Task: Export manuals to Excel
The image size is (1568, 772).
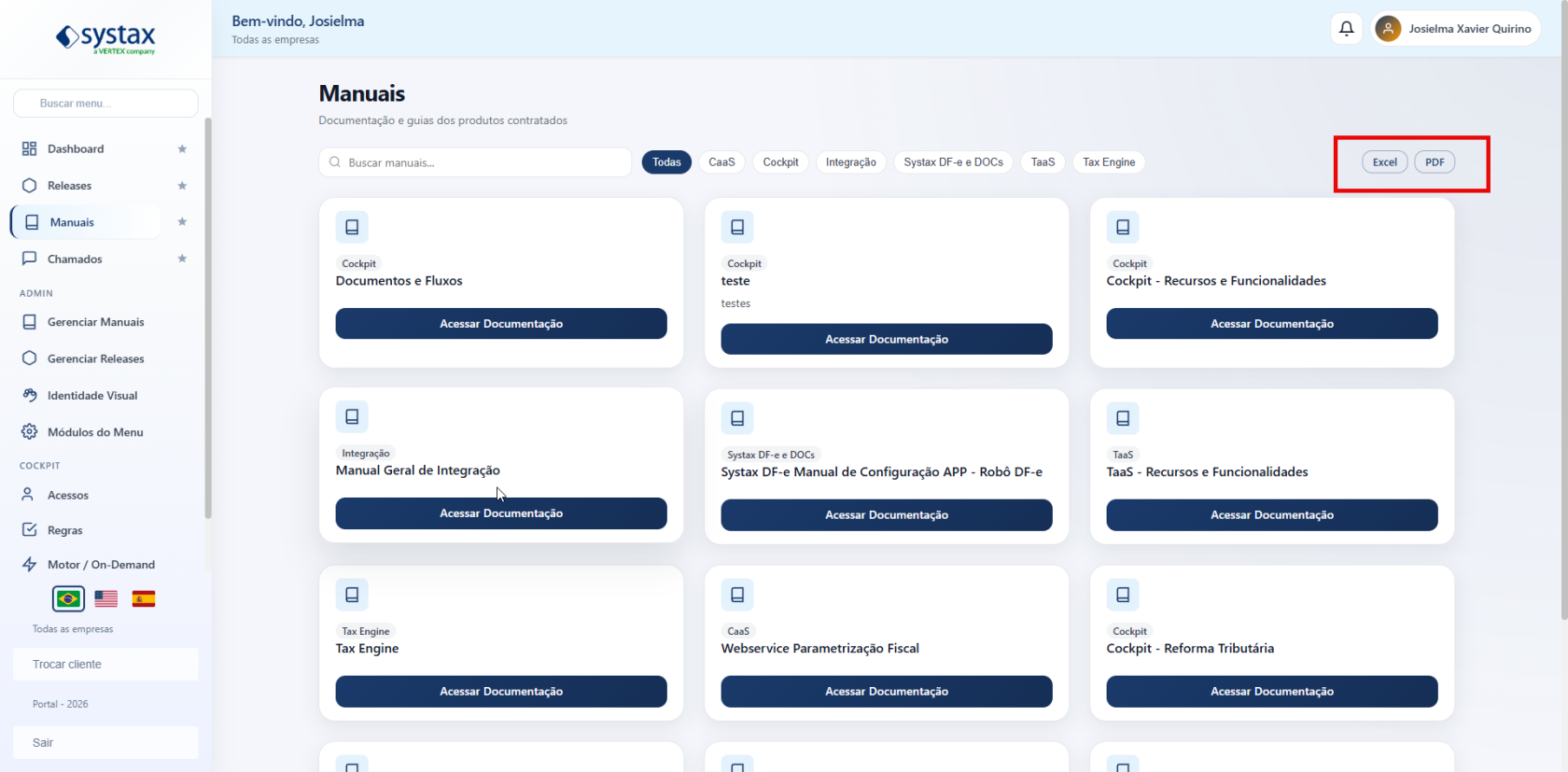Action: coord(1385,162)
